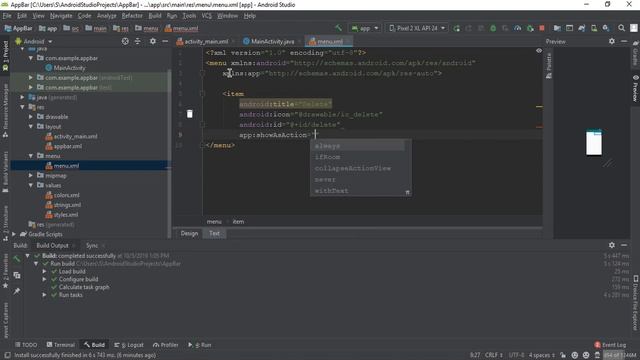Click the Search Everywhere magnifier icon
The height and width of the screenshot is (360, 640).
pos(621,28)
